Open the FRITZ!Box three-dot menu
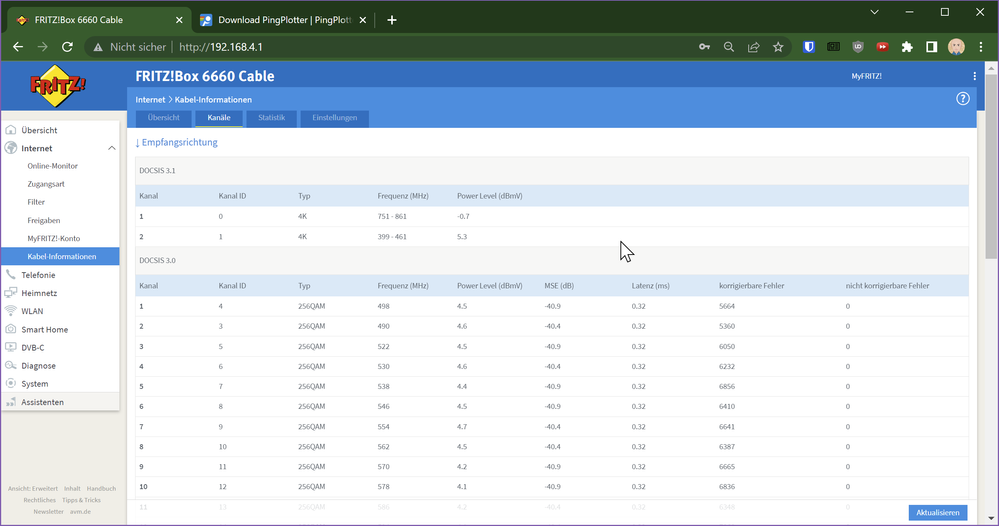Screen dimensions: 999x526 (x=974, y=76)
